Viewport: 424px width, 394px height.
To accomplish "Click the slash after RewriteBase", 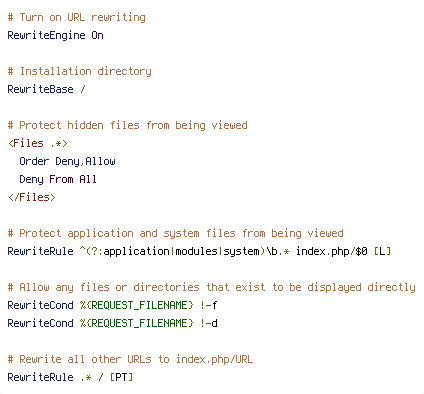I will 83,89.
